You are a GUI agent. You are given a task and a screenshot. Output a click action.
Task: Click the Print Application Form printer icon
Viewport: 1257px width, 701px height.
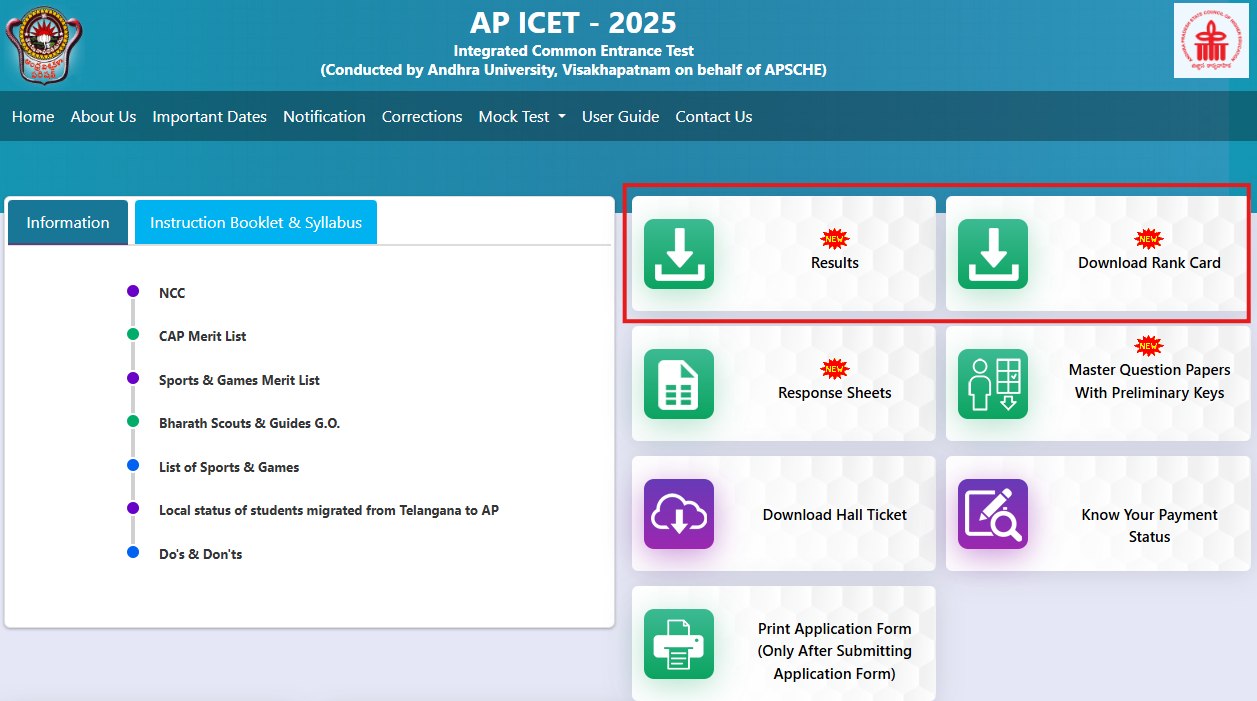point(679,644)
